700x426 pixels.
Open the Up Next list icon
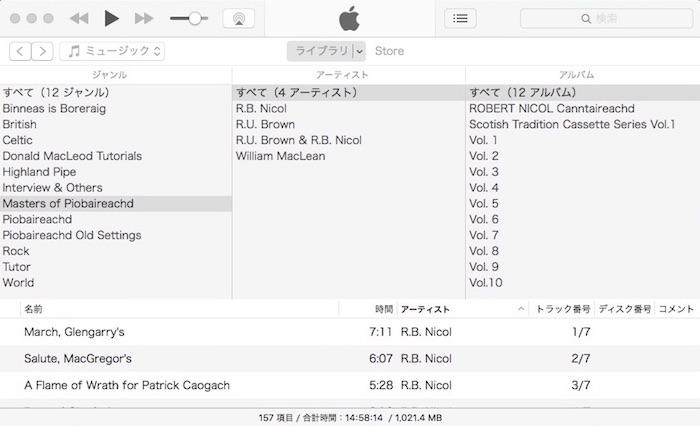pos(460,18)
